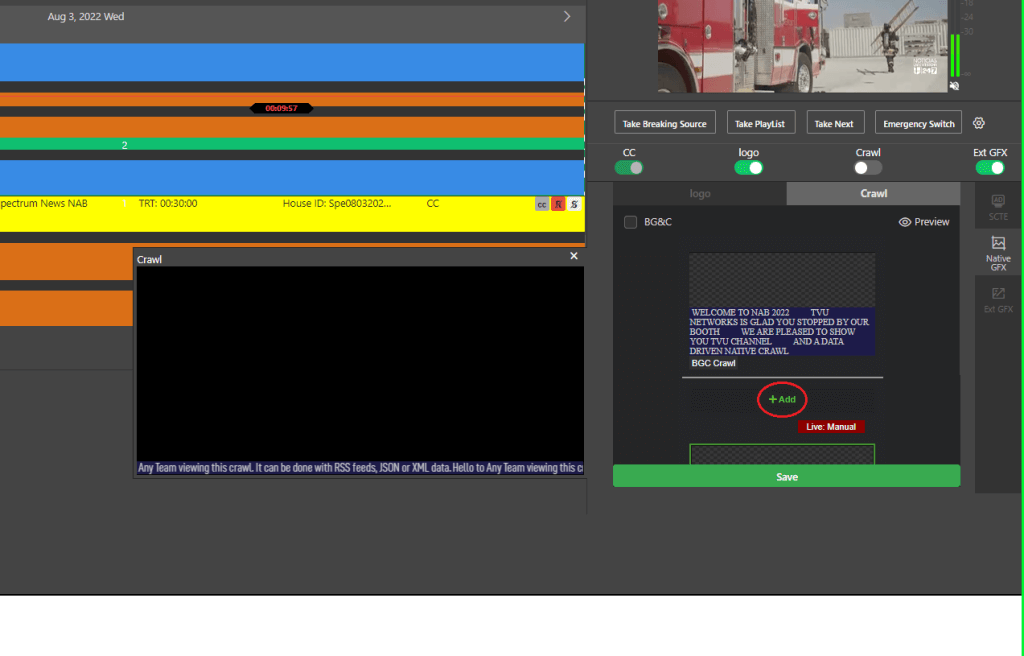Switch to the logo tab

tap(700, 194)
